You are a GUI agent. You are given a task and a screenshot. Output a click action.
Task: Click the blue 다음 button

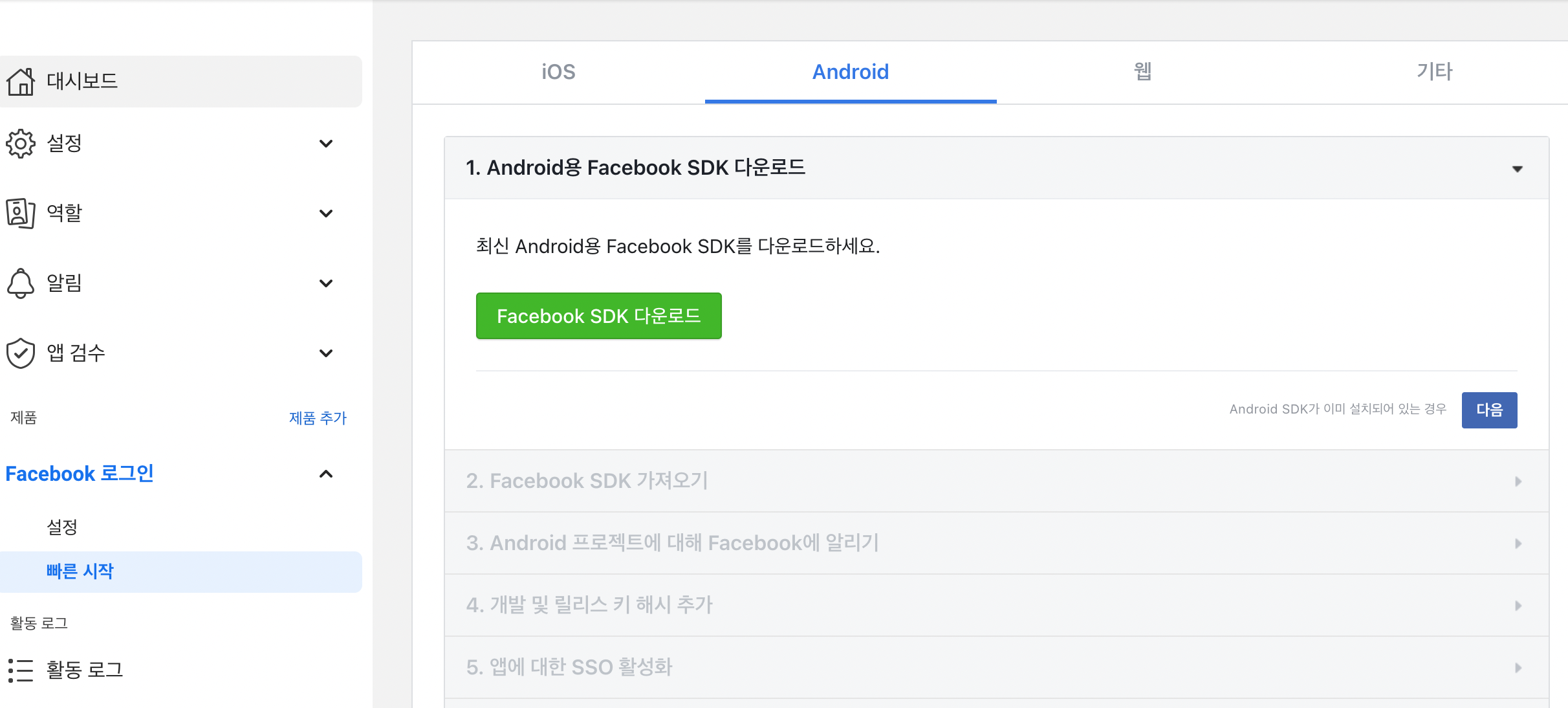pos(1489,410)
